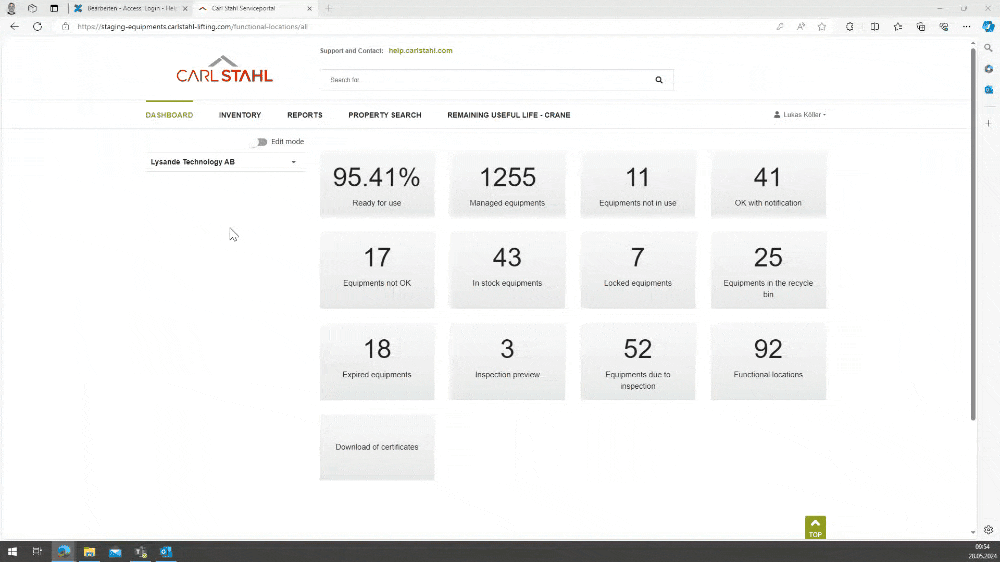The width and height of the screenshot is (1000, 562).
Task: Click the Carl Stahl logo
Action: coord(224,70)
